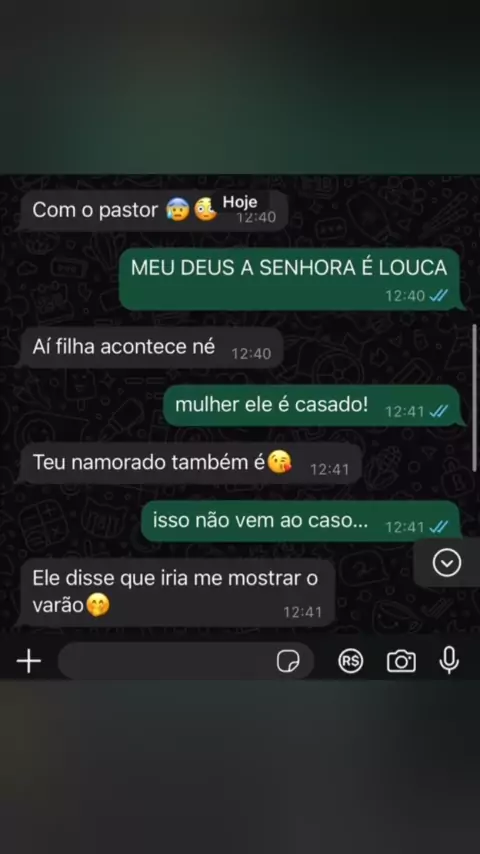Select "Teu namorado também é" message
480x854 pixels.
coord(189,463)
